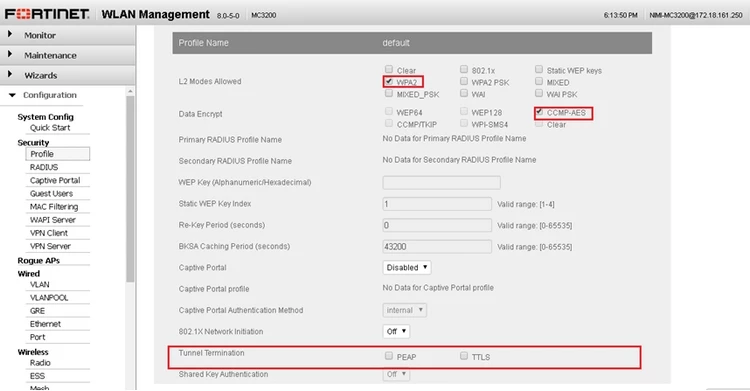Uncheck the WPA2 L2 mode
Image resolution: width=750 pixels, height=391 pixels.
tap(389, 81)
